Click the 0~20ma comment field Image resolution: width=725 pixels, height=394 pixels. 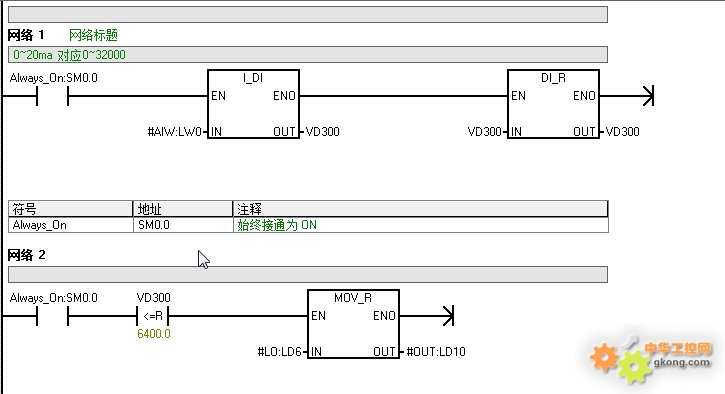click(308, 55)
